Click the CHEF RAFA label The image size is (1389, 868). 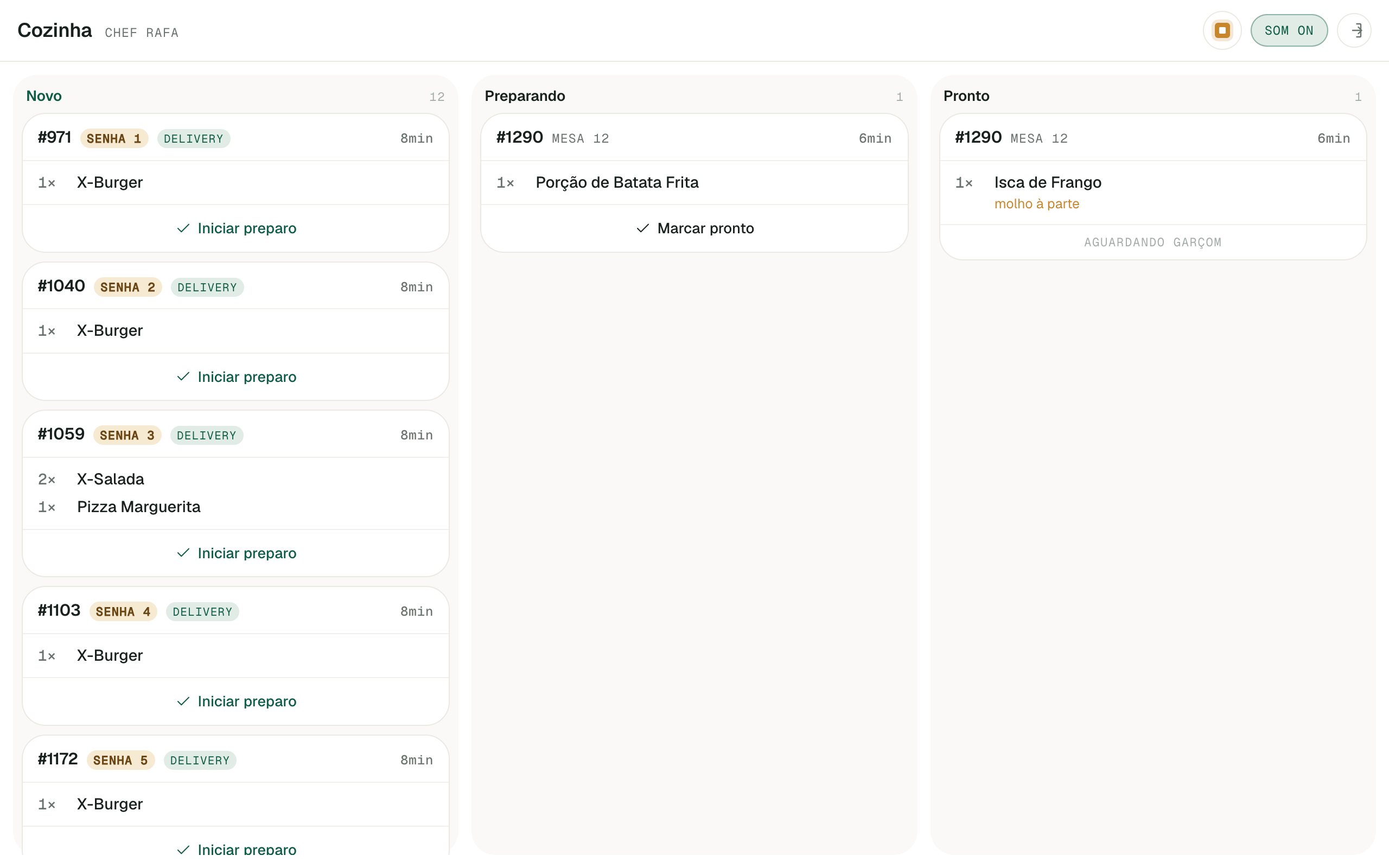[x=142, y=33]
